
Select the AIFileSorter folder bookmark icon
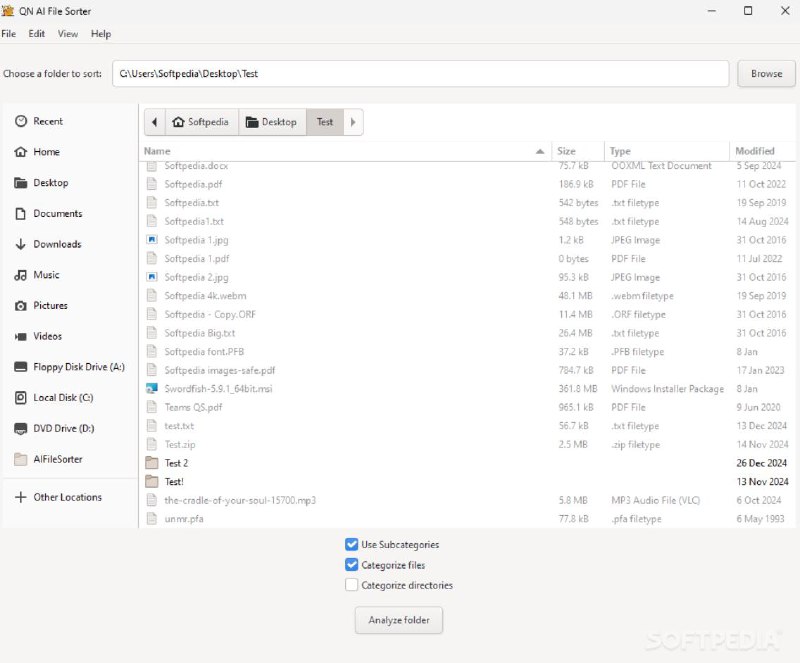(x=20, y=459)
